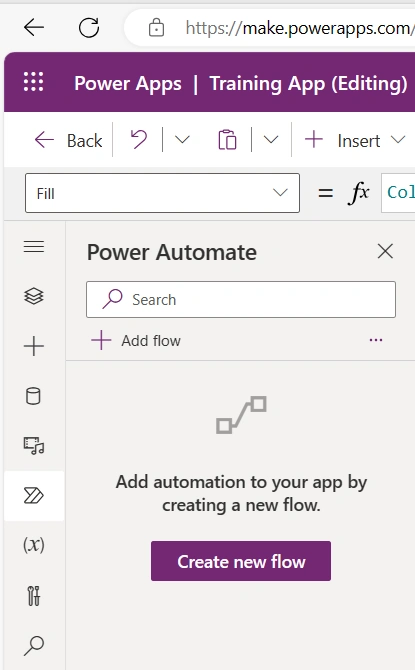Open the Variables (x) pane
415x670 pixels.
pyautogui.click(x=34, y=545)
